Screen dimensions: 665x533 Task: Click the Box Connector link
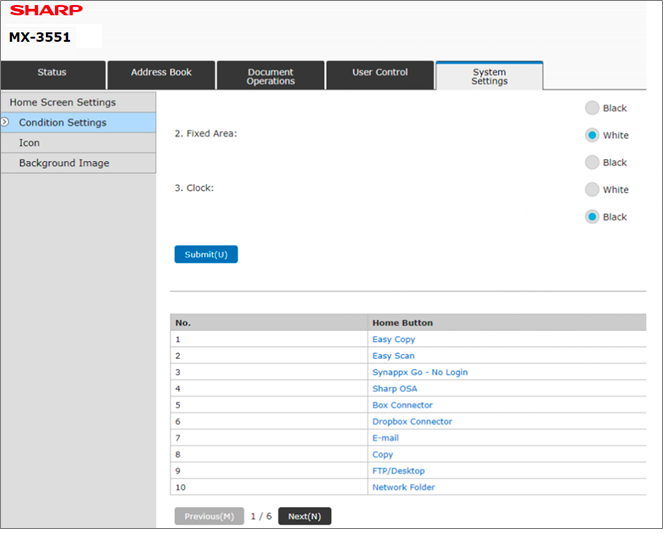402,405
